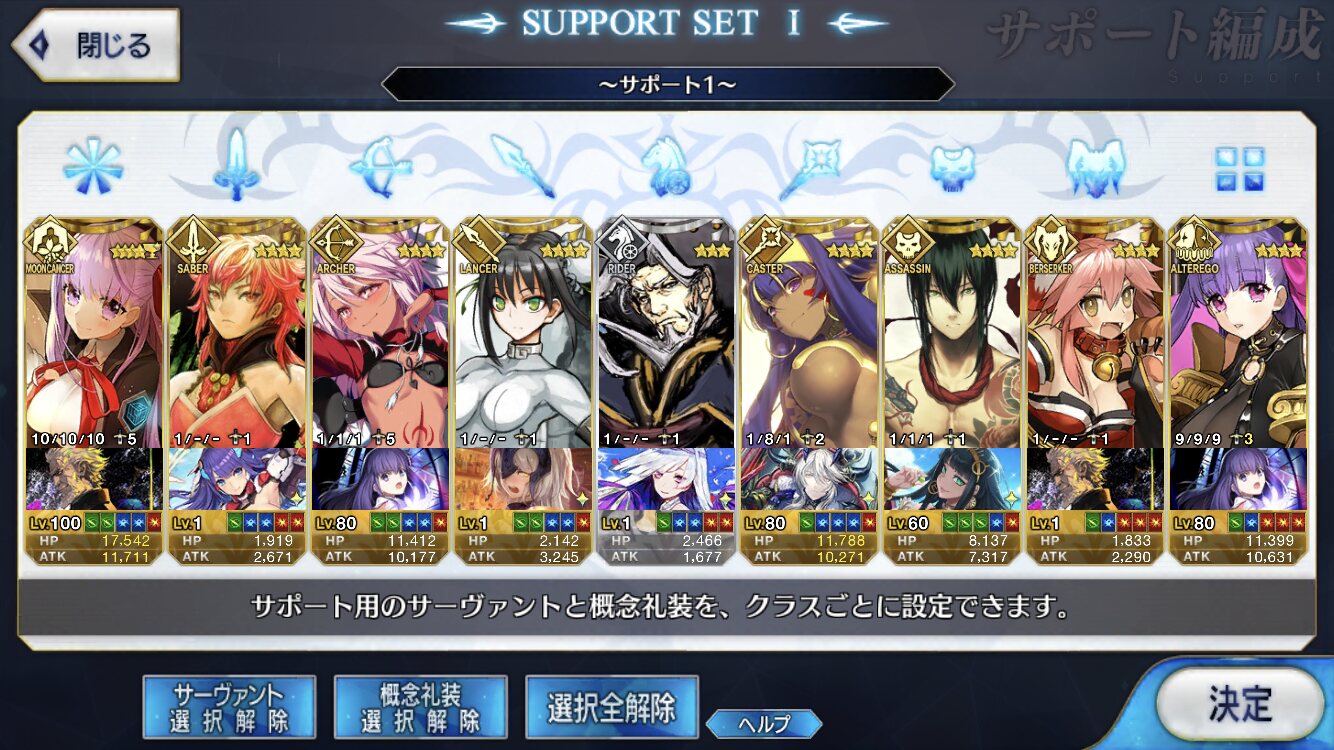Confirm with the 決定 button

pyautogui.click(x=1240, y=704)
